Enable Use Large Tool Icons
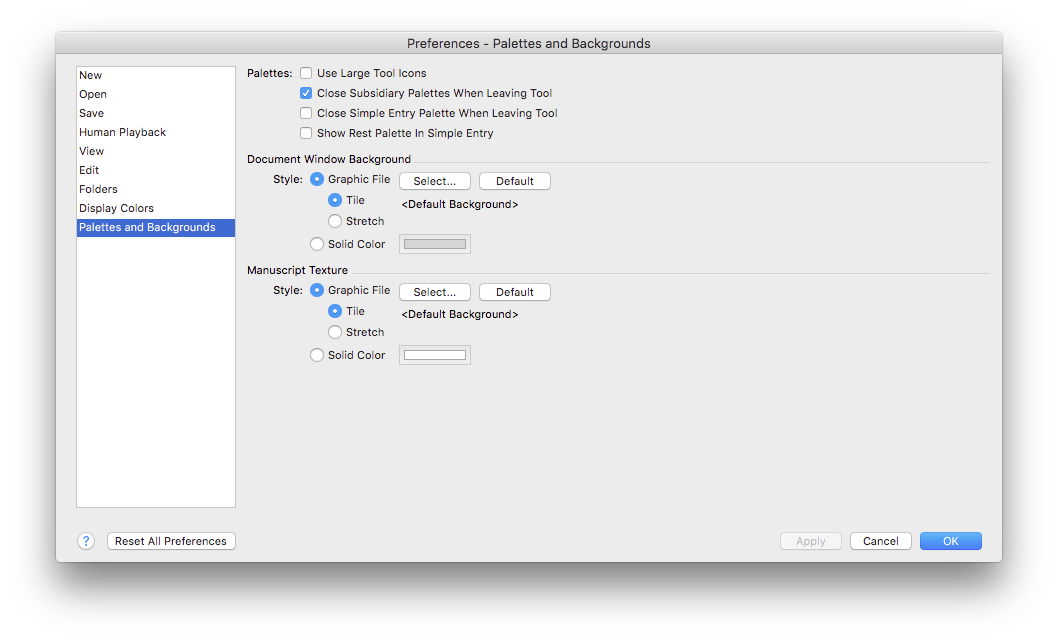This screenshot has width=1058, height=642. coord(306,72)
